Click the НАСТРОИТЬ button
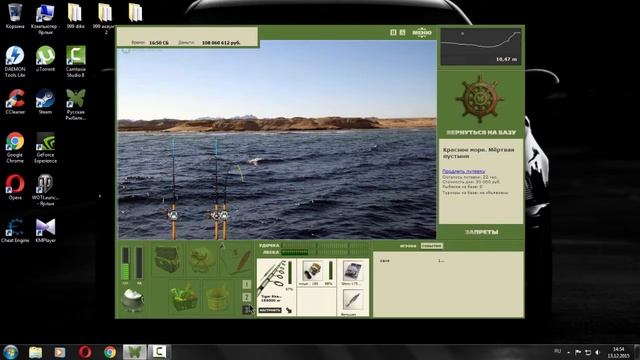The height and width of the screenshot is (360, 640). point(270,310)
